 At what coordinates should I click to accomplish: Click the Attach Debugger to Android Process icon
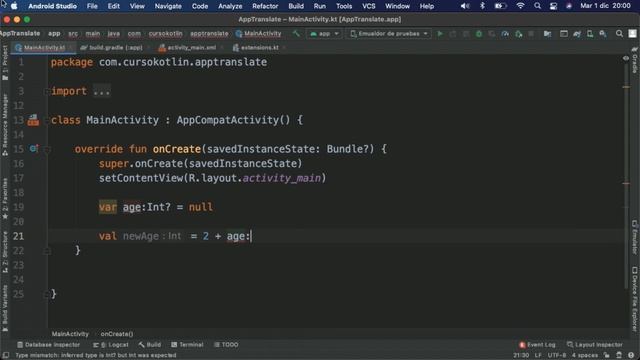[518, 34]
